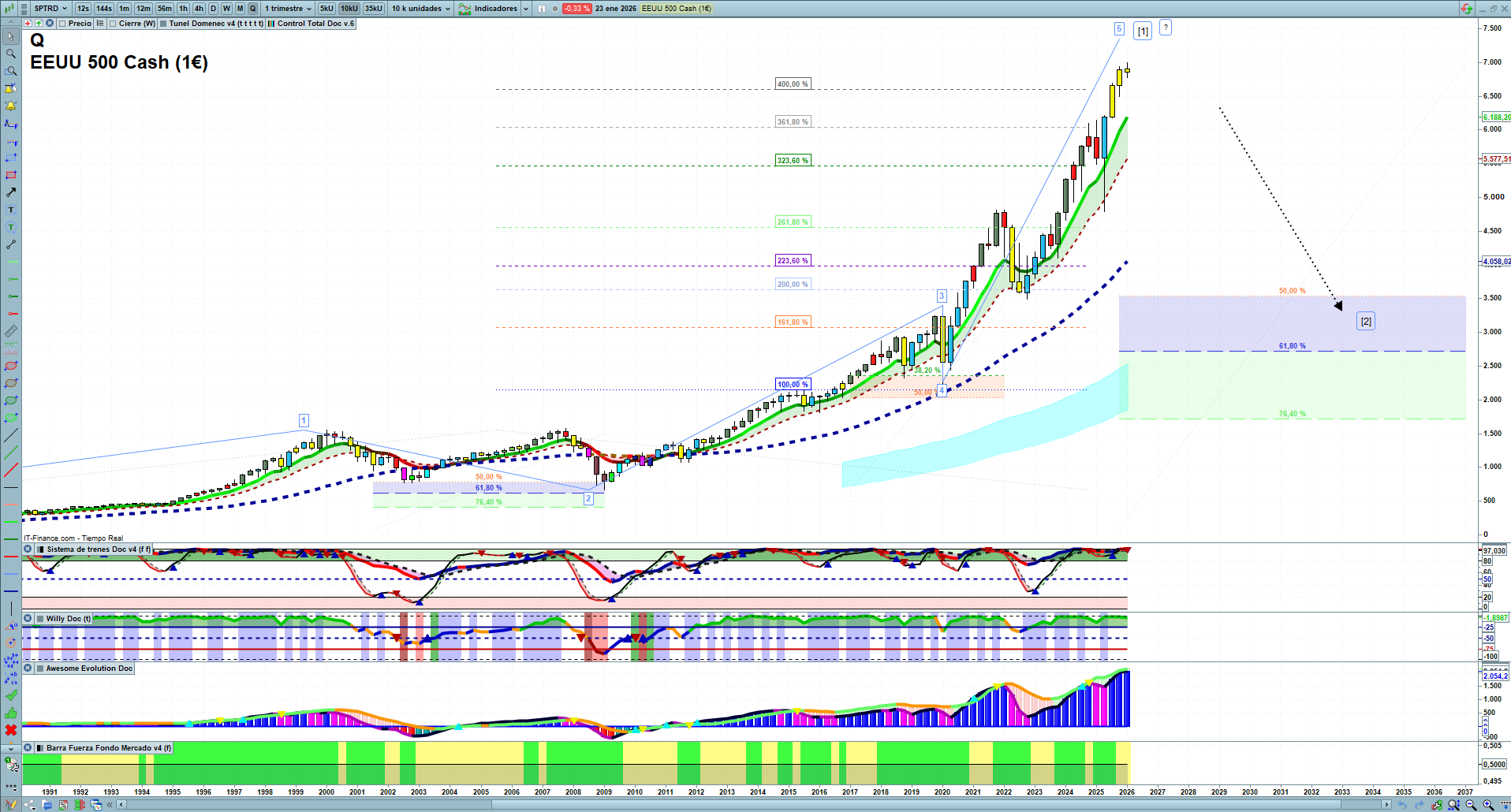Toggle the square icon beside Sistema de trenes
This screenshot has height=812, width=1511.
(x=39, y=549)
